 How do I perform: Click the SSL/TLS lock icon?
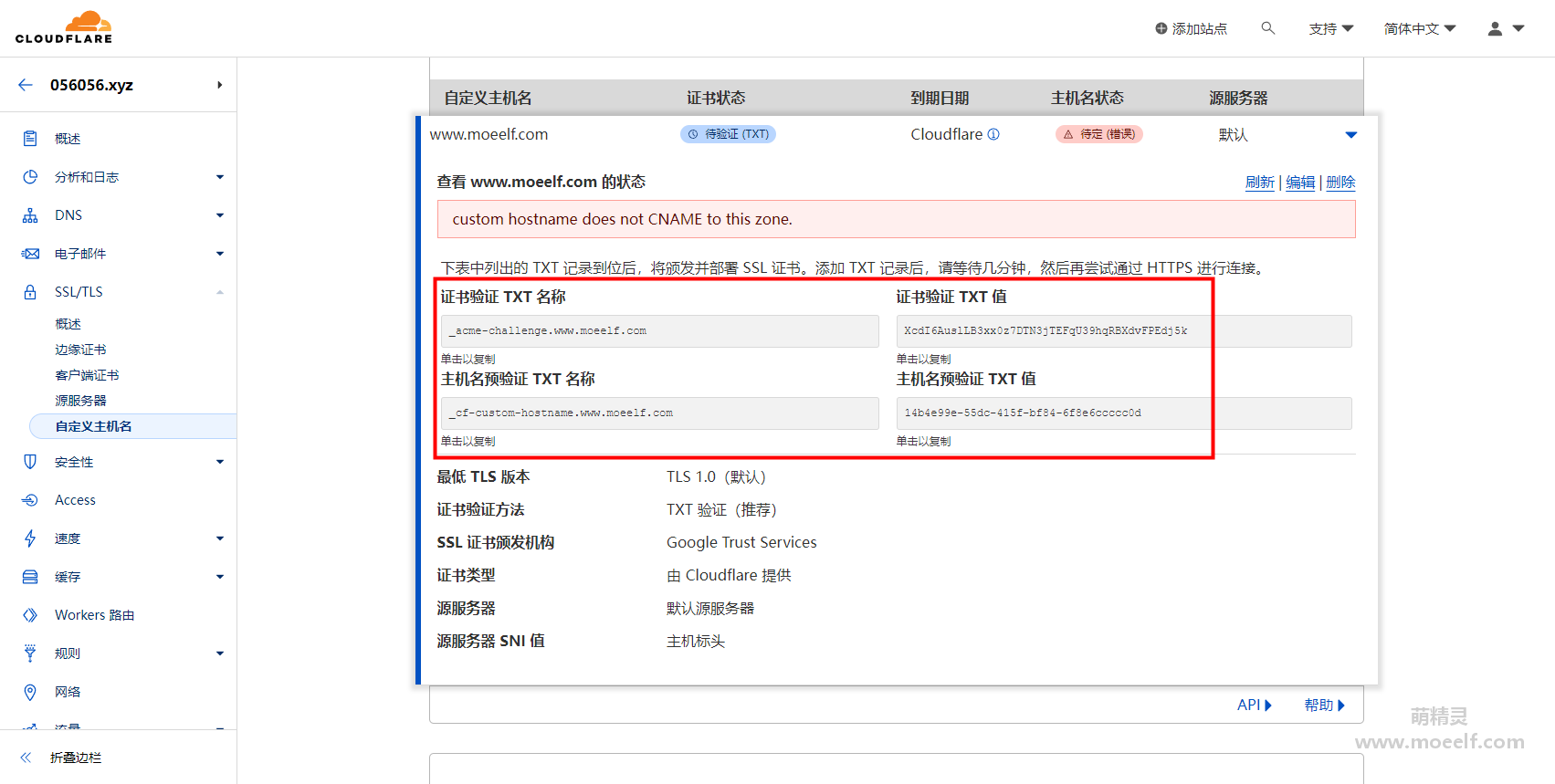(x=30, y=292)
